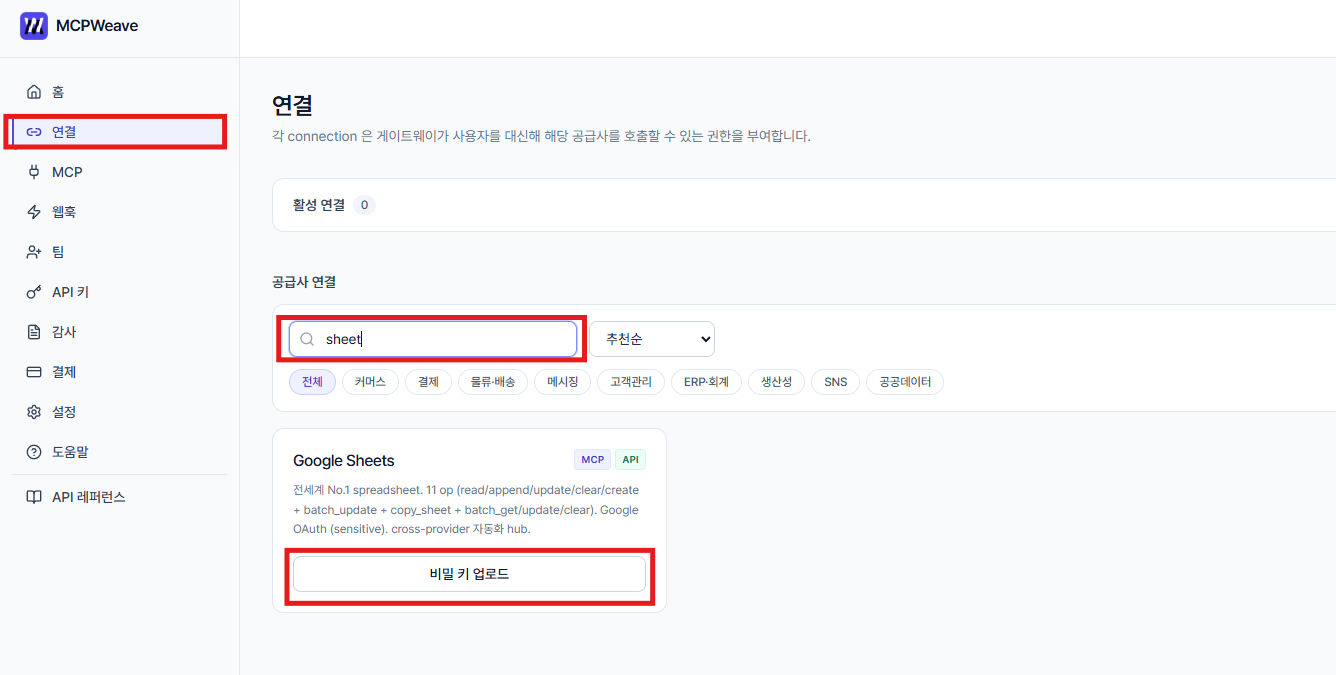Viewport: 1336px width, 675px height.
Task: Click the home icon in sidebar
Action: (34, 92)
